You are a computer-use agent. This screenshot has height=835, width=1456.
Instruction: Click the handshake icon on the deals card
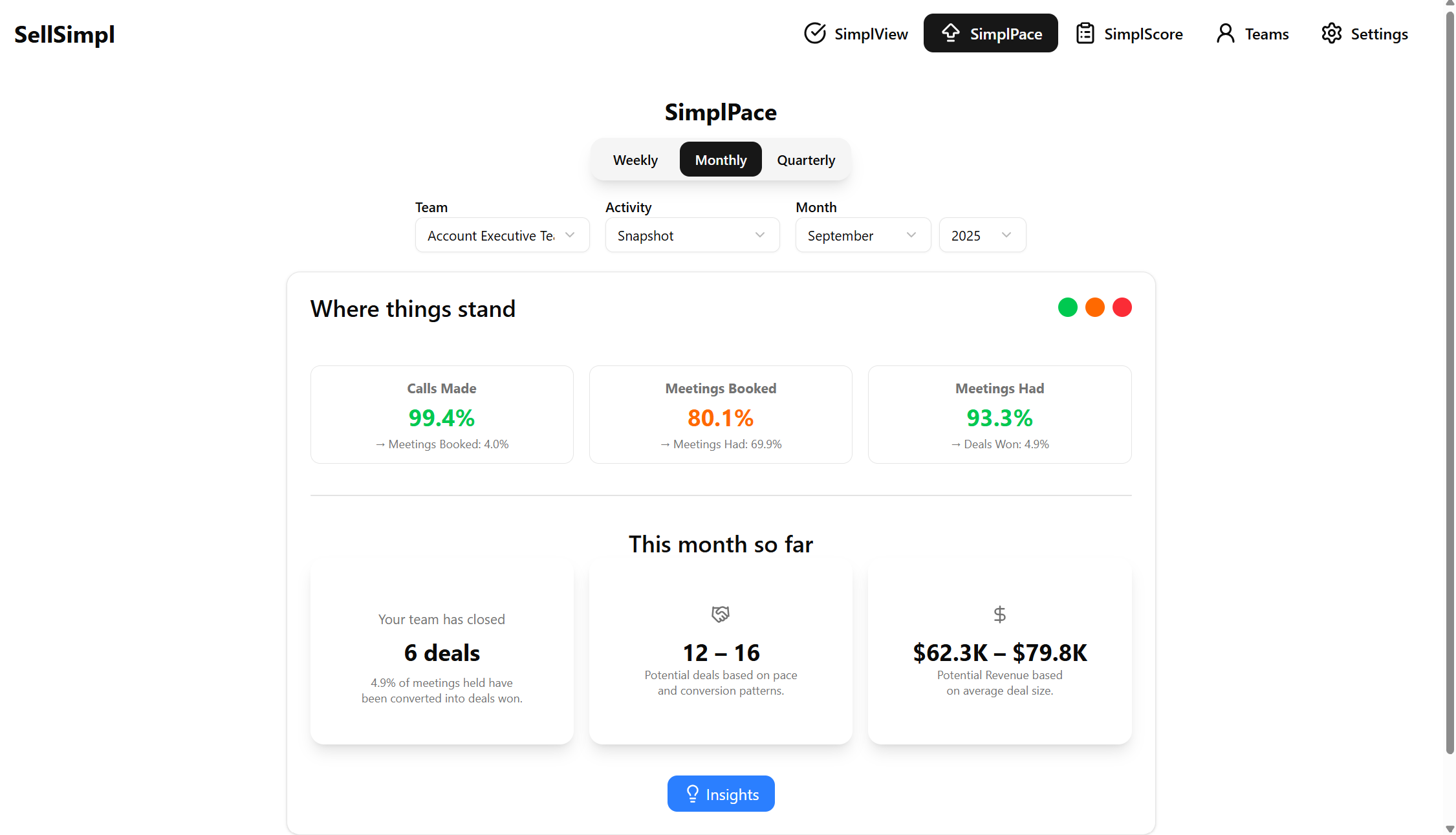pos(720,614)
